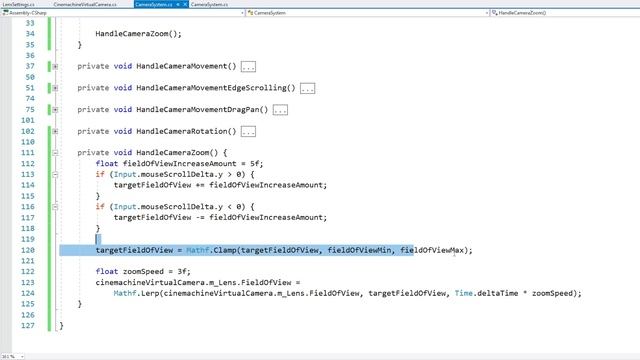Open the CameraSystem class dropdown
Screen dimensions: 640x360
pyautogui.click(x=368, y=13)
